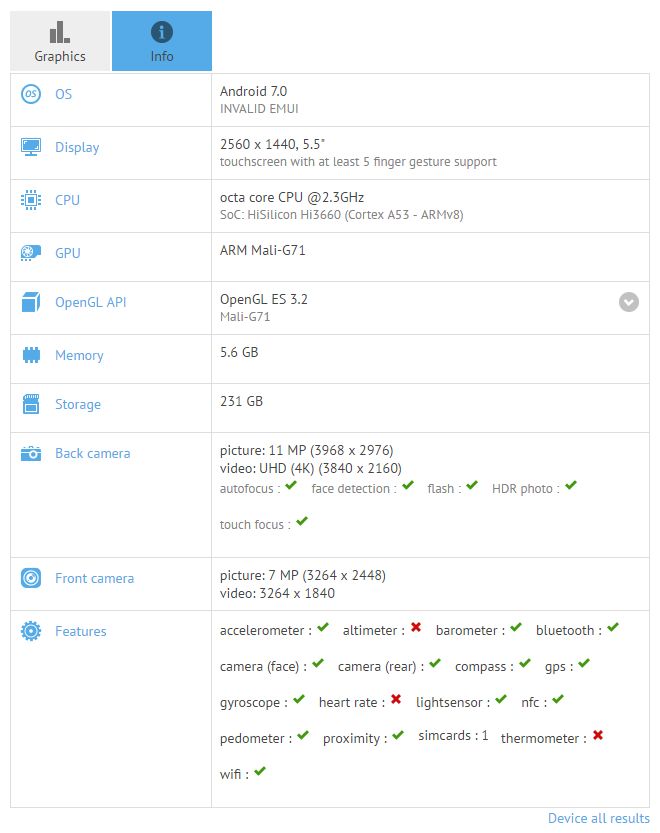Click the OpenGL API cube icon
The height and width of the screenshot is (833, 660).
(31, 302)
